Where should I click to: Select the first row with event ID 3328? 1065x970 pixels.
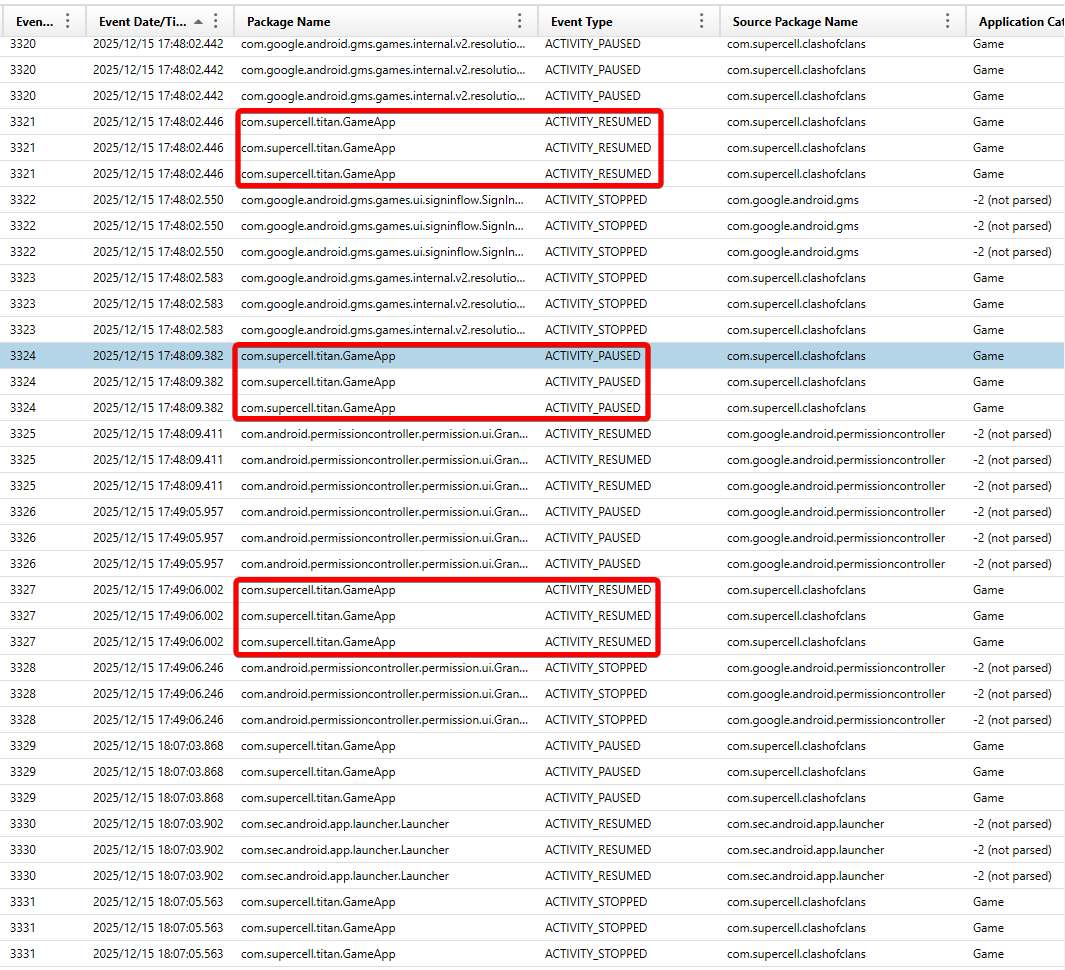point(532,668)
